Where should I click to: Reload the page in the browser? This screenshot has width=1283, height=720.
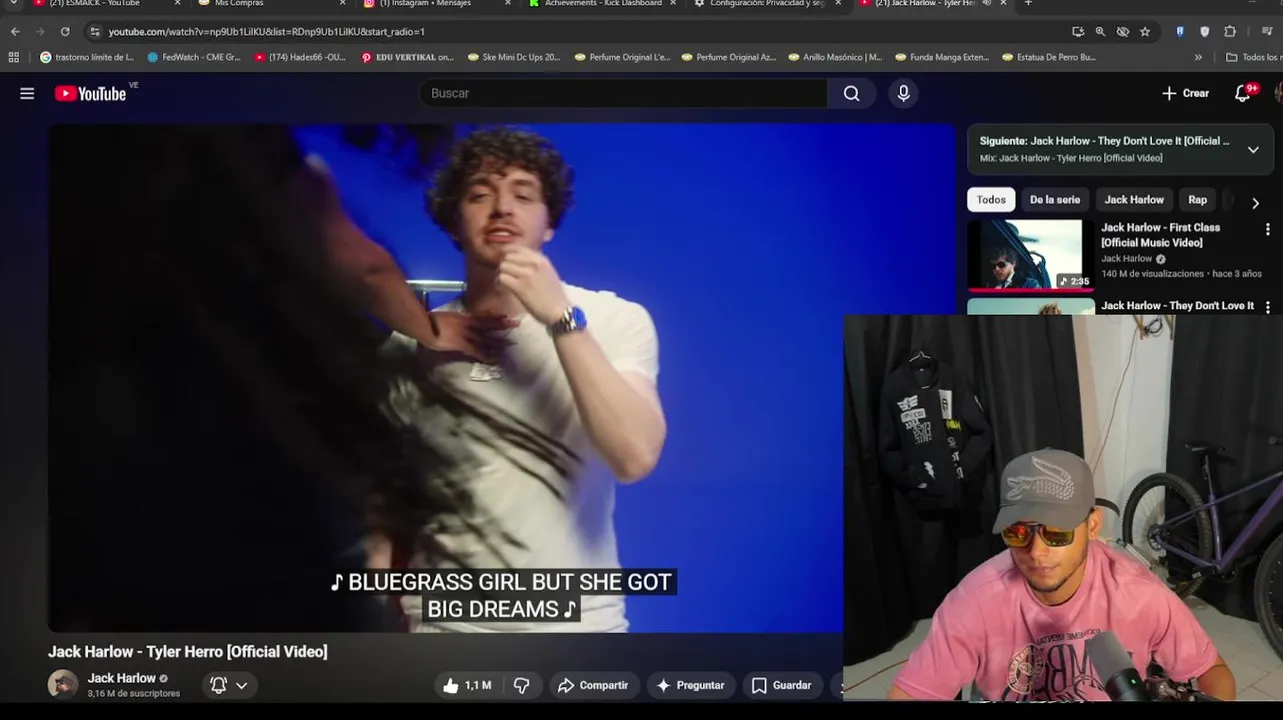[x=65, y=31]
